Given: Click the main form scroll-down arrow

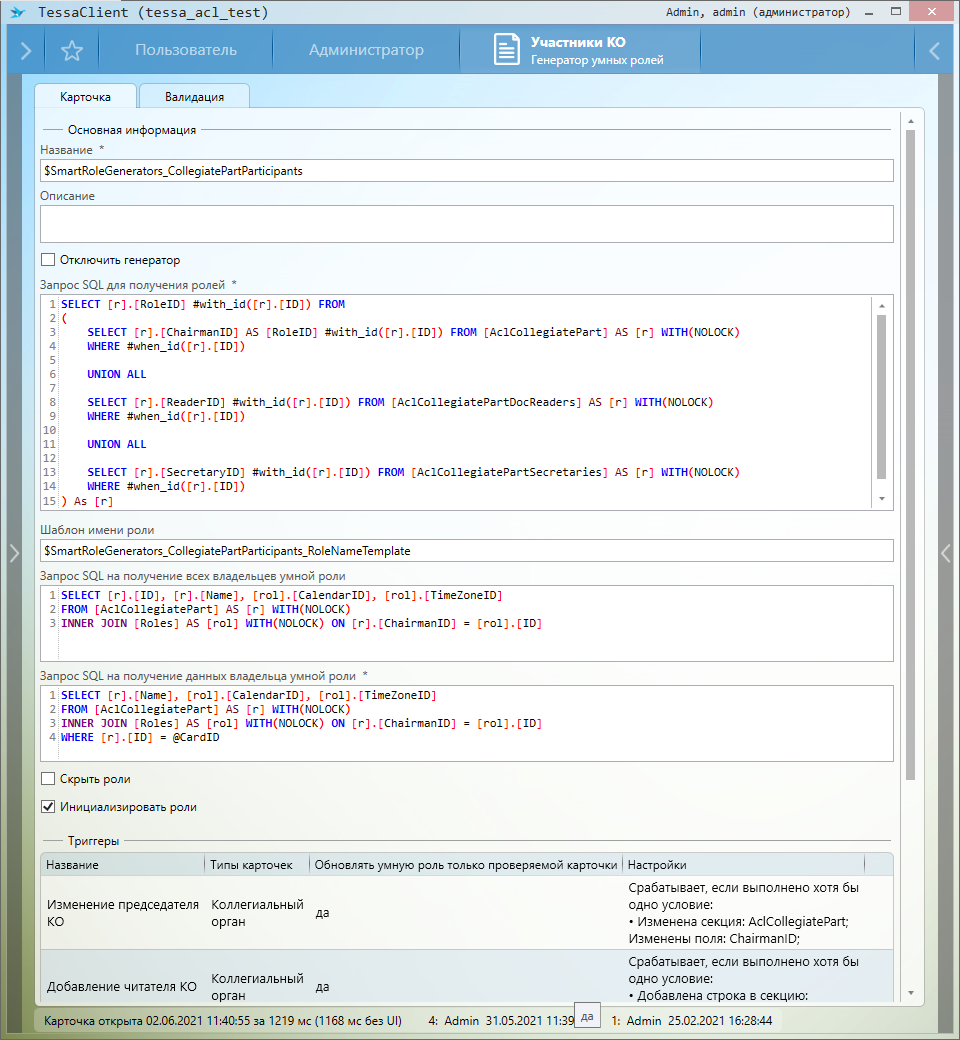Looking at the screenshot, I should pos(910,993).
